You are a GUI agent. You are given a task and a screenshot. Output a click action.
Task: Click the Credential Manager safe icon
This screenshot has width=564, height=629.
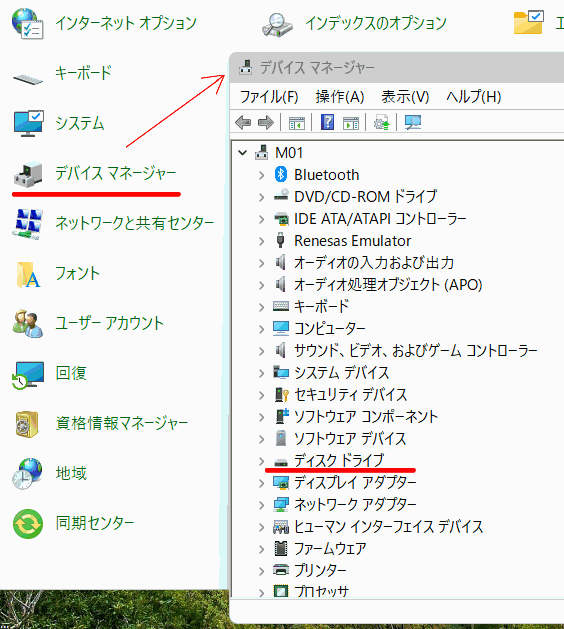(x=27, y=424)
